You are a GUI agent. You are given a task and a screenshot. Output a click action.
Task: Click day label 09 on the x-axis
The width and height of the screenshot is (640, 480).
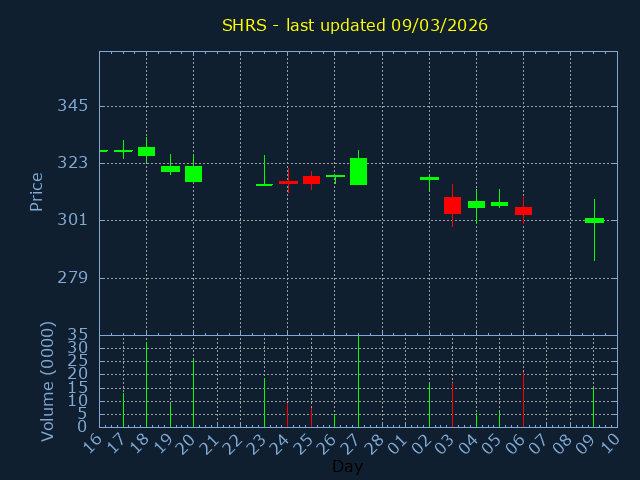click(587, 444)
